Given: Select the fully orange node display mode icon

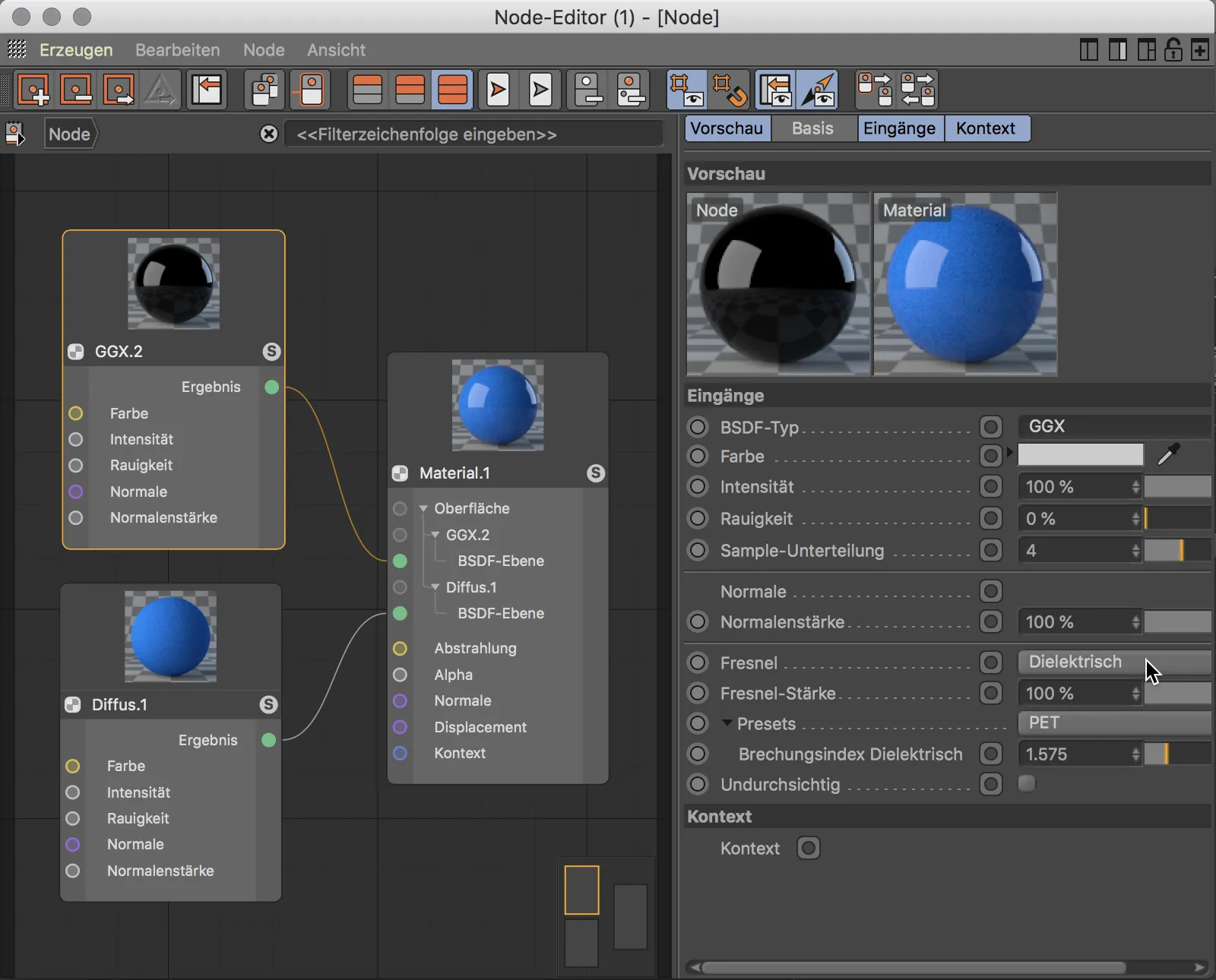Looking at the screenshot, I should [453, 90].
